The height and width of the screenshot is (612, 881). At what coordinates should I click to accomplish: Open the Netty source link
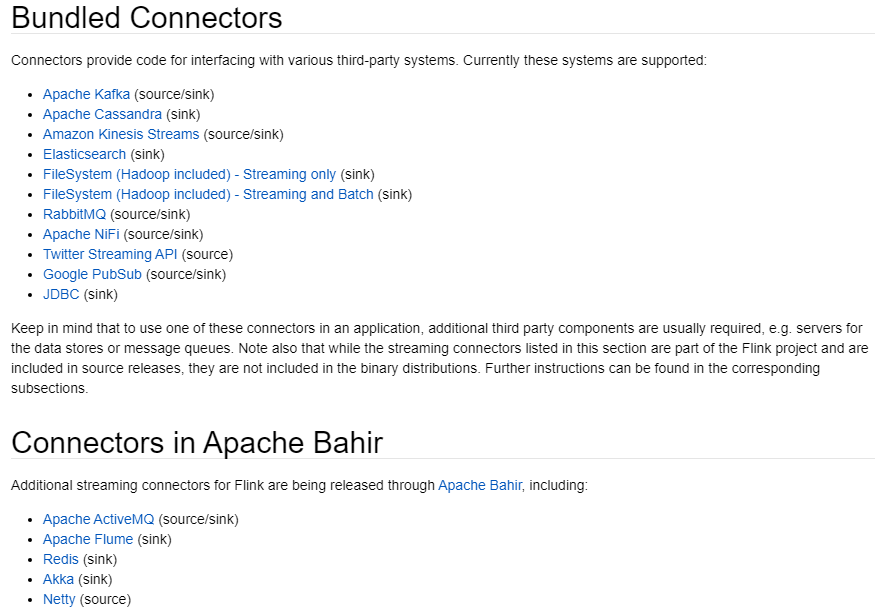(x=59, y=599)
